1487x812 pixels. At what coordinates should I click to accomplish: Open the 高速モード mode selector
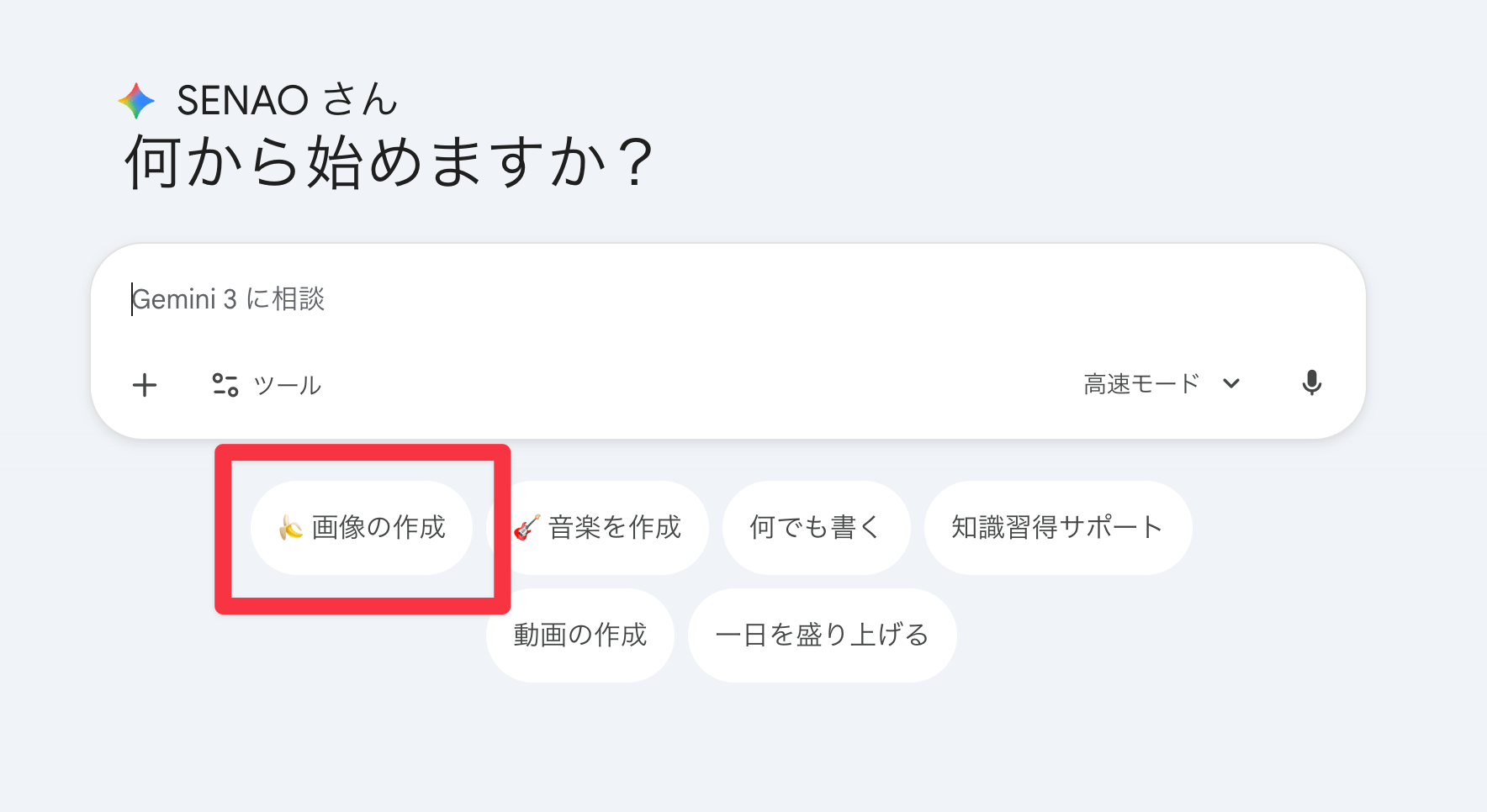(1140, 384)
